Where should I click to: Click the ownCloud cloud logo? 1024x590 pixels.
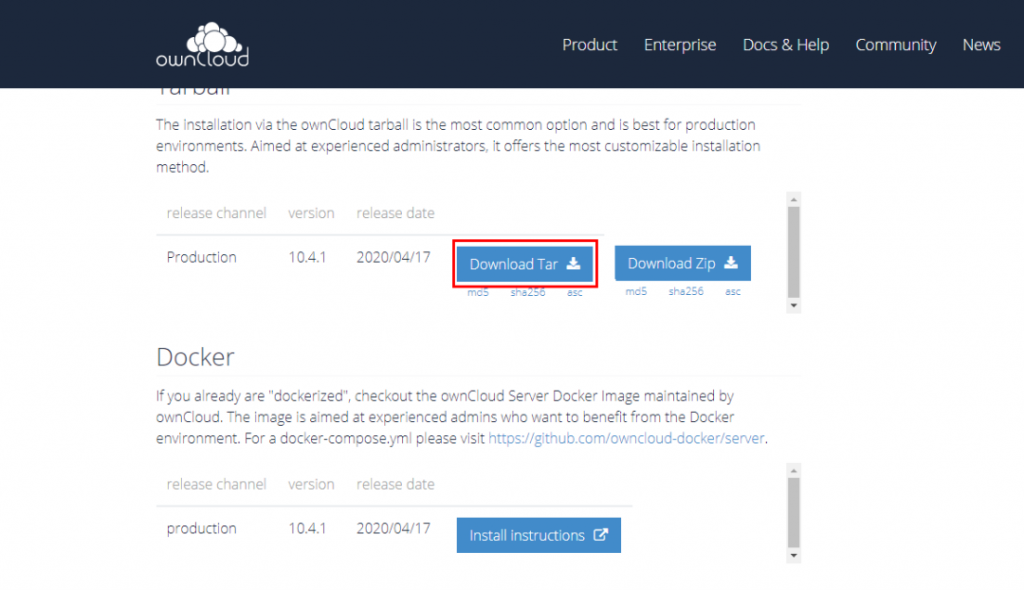point(202,45)
